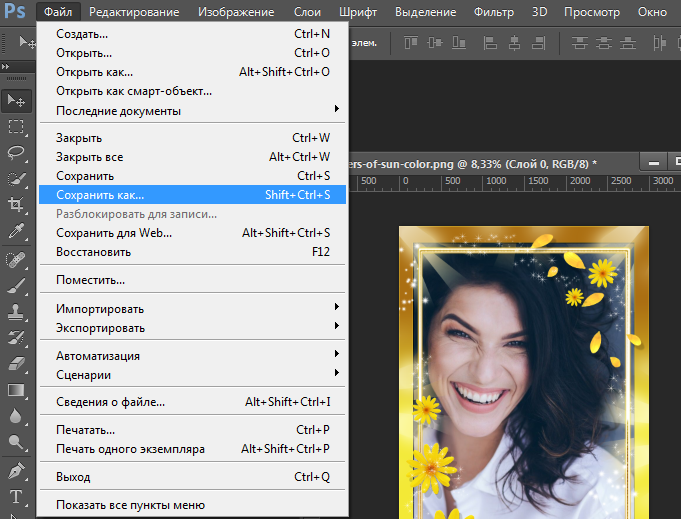Screen dimensions: 681x519
Task: Select the Gradient tool
Action: point(17,390)
